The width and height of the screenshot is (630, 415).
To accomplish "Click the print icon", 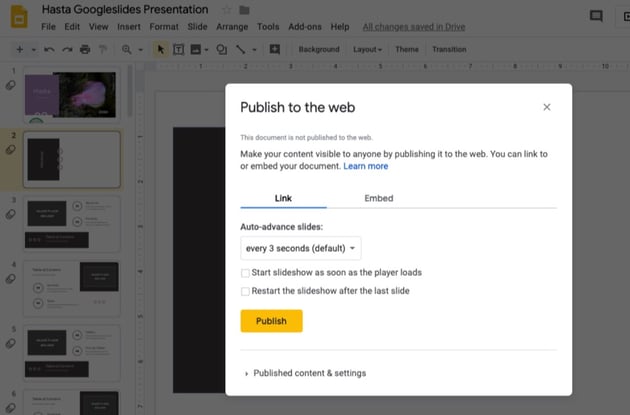I will [x=85, y=49].
